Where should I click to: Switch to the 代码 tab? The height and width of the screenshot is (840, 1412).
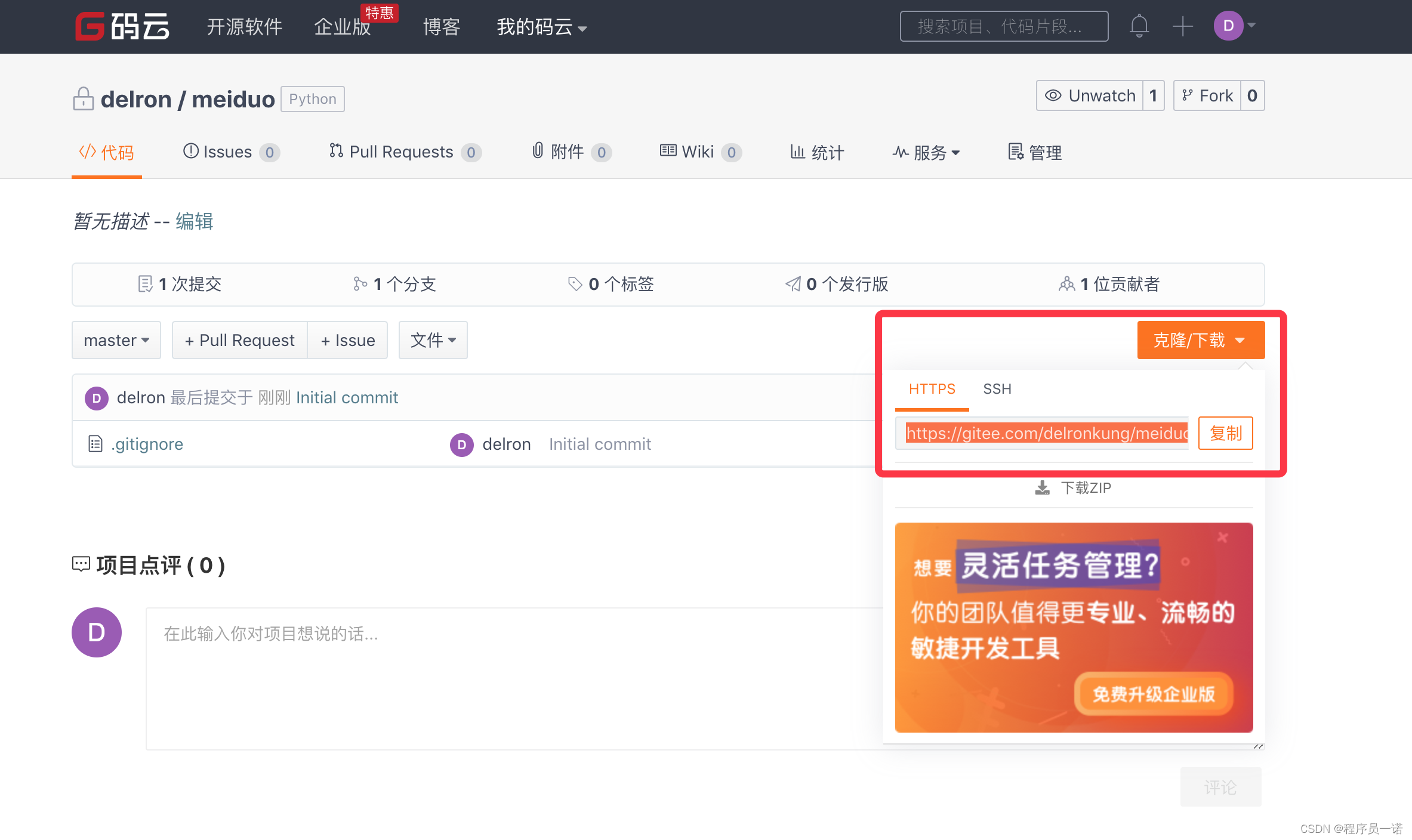tap(107, 152)
